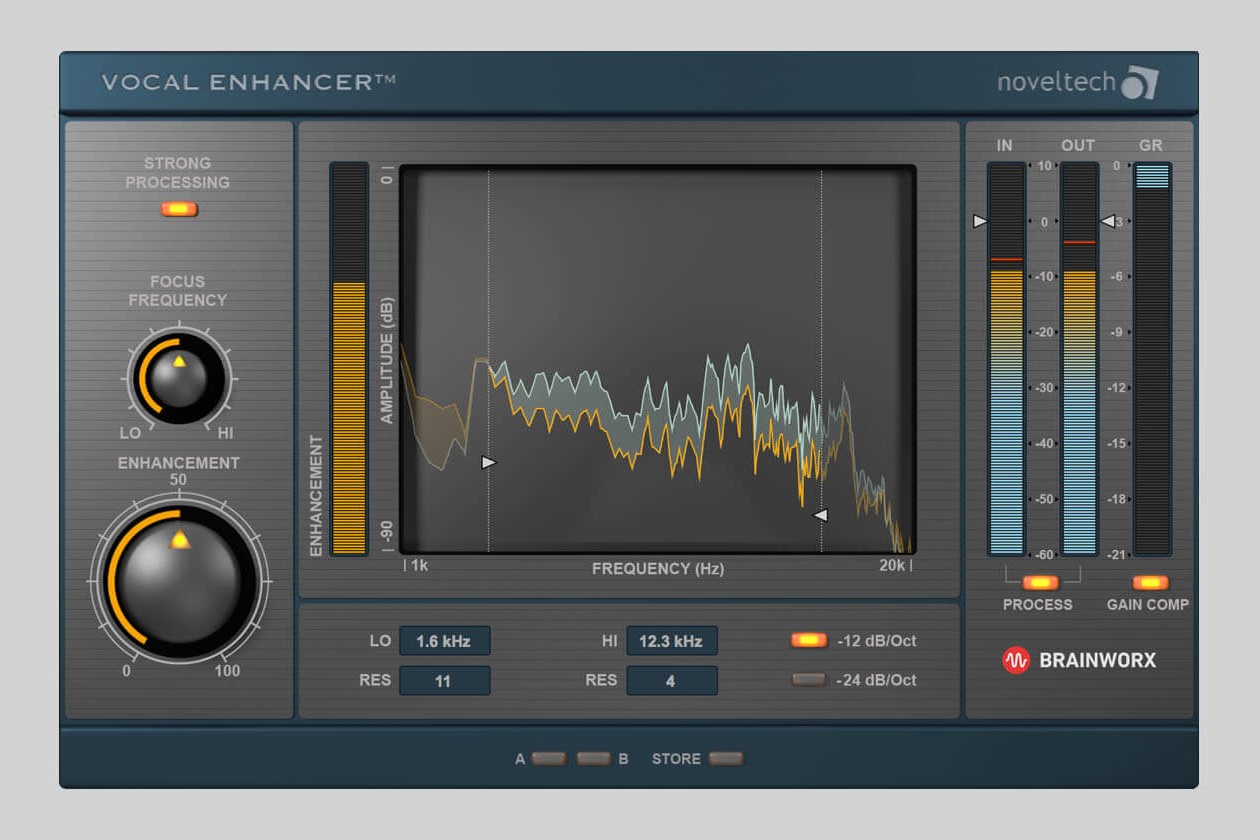
Task: Click the high frequency triangle marker in the spectrum display
Action: click(820, 515)
